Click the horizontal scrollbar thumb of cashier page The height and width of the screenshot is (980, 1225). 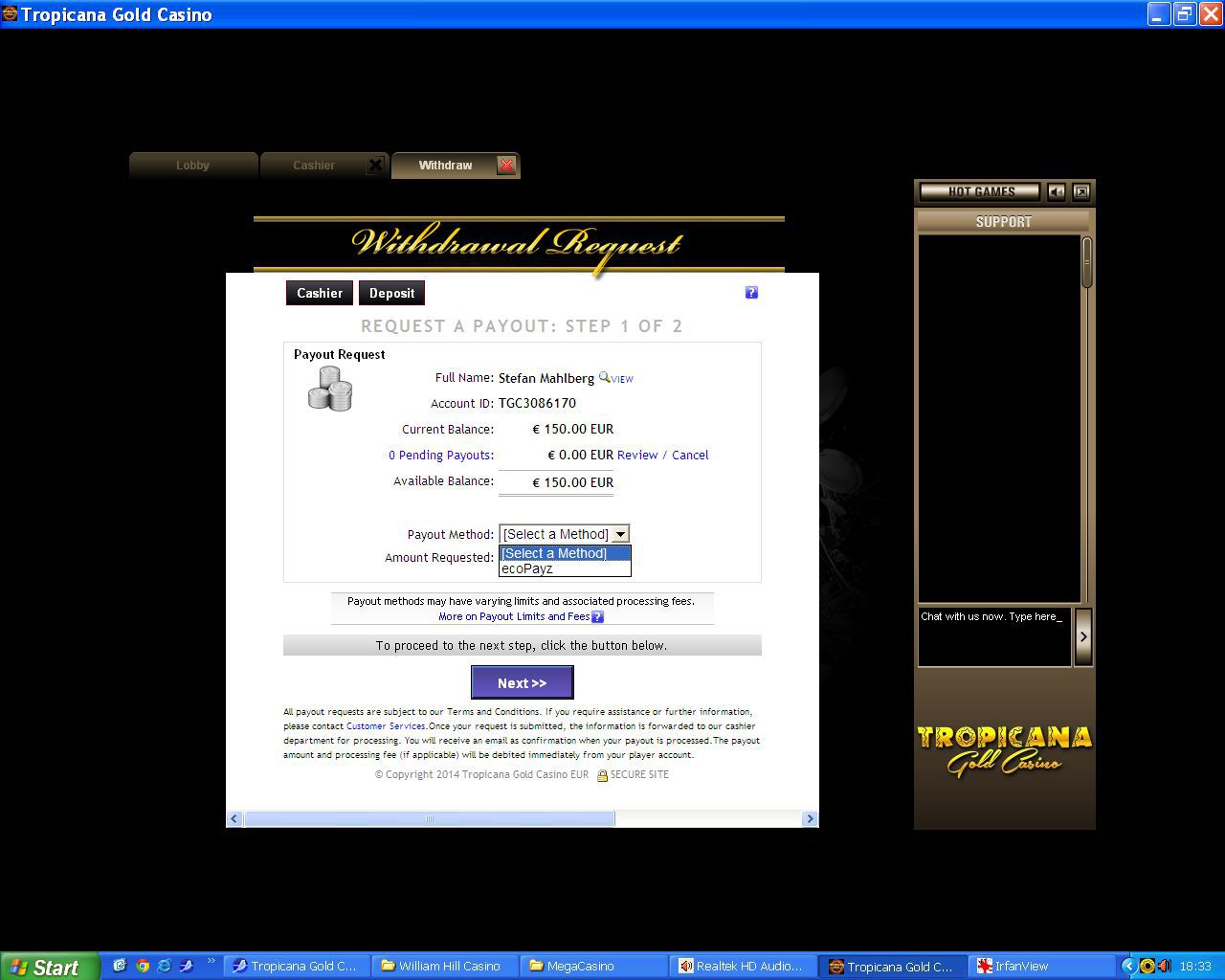click(429, 819)
